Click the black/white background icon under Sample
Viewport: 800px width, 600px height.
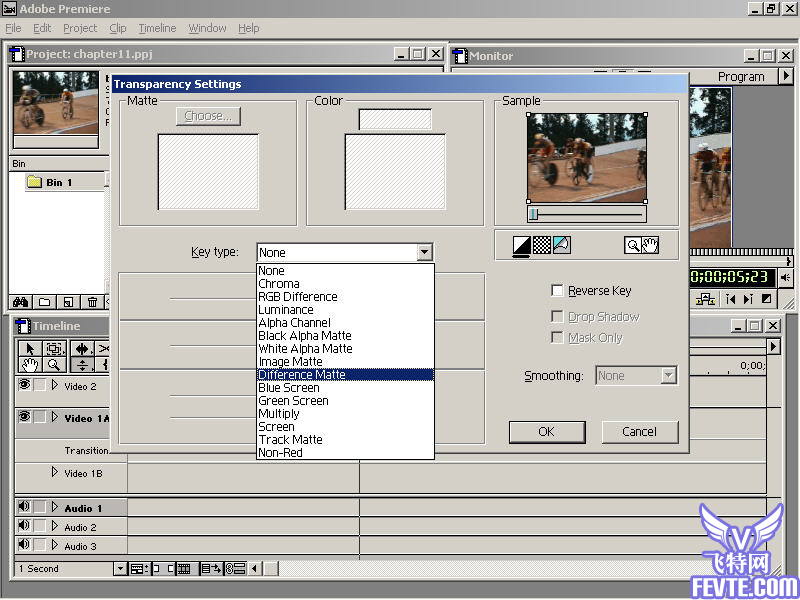pyautogui.click(x=521, y=245)
